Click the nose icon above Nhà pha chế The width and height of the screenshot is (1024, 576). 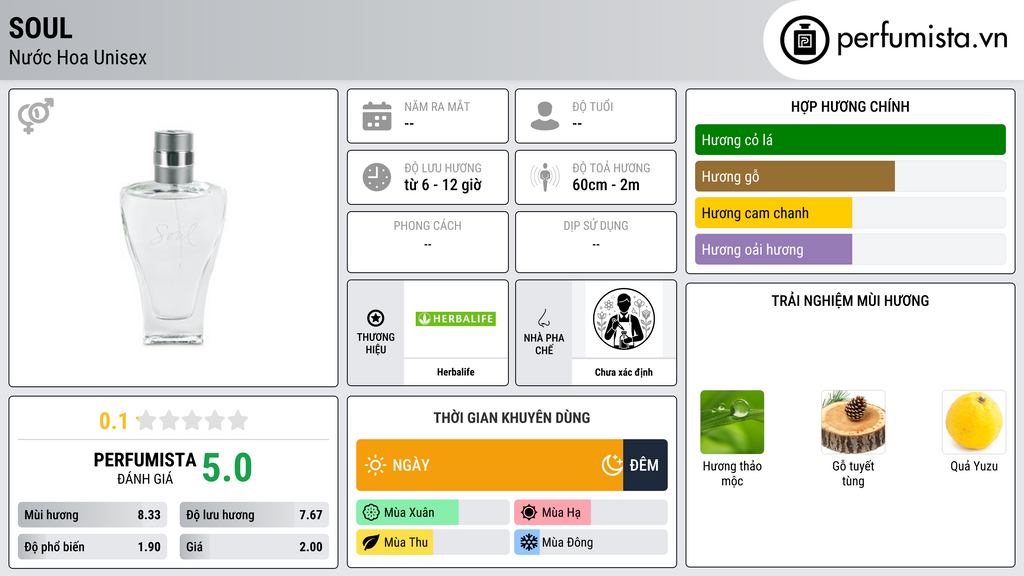tap(543, 318)
